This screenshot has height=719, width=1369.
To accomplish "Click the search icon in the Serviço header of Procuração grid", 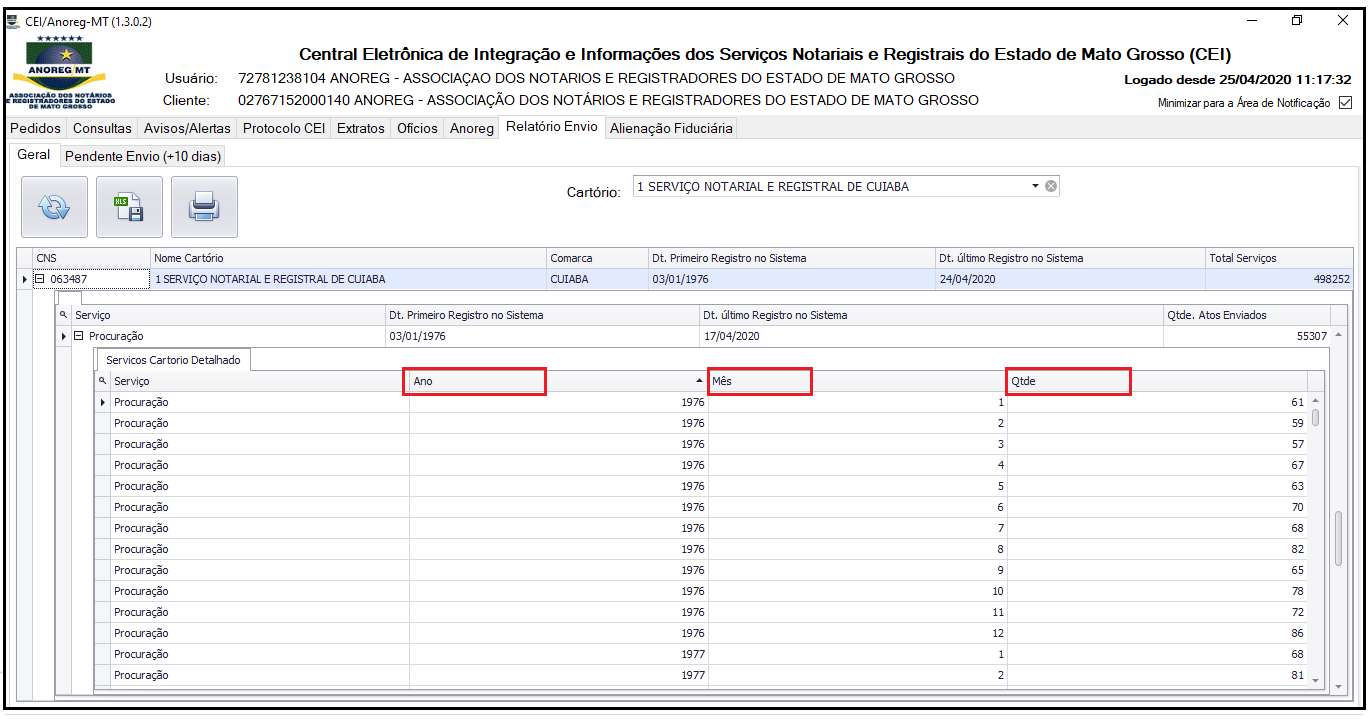I will click(x=65, y=315).
